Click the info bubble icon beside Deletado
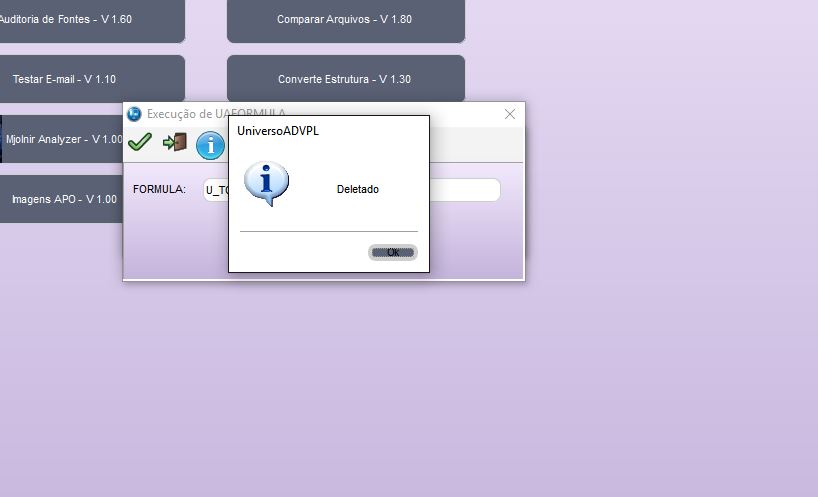The width and height of the screenshot is (818, 497). pos(266,184)
